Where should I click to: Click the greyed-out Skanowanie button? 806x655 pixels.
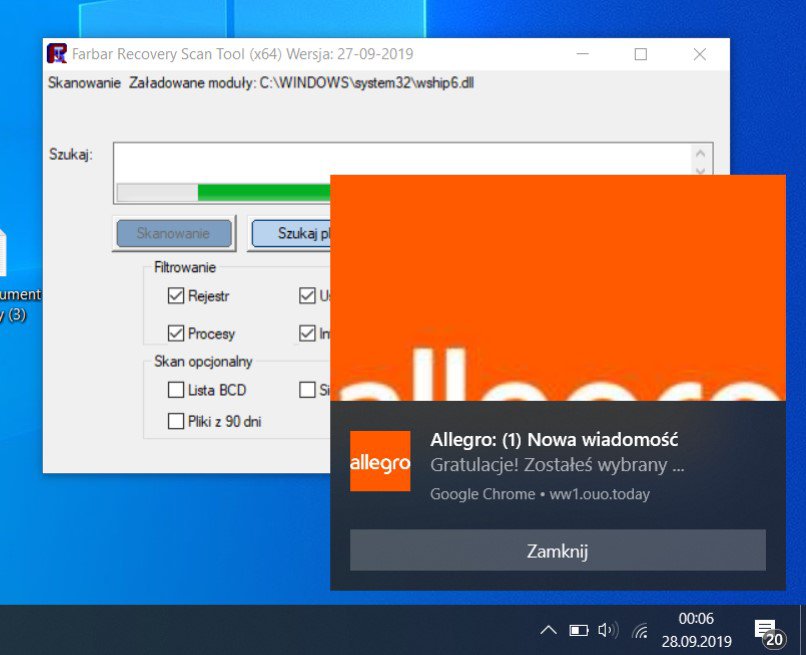[x=174, y=233]
